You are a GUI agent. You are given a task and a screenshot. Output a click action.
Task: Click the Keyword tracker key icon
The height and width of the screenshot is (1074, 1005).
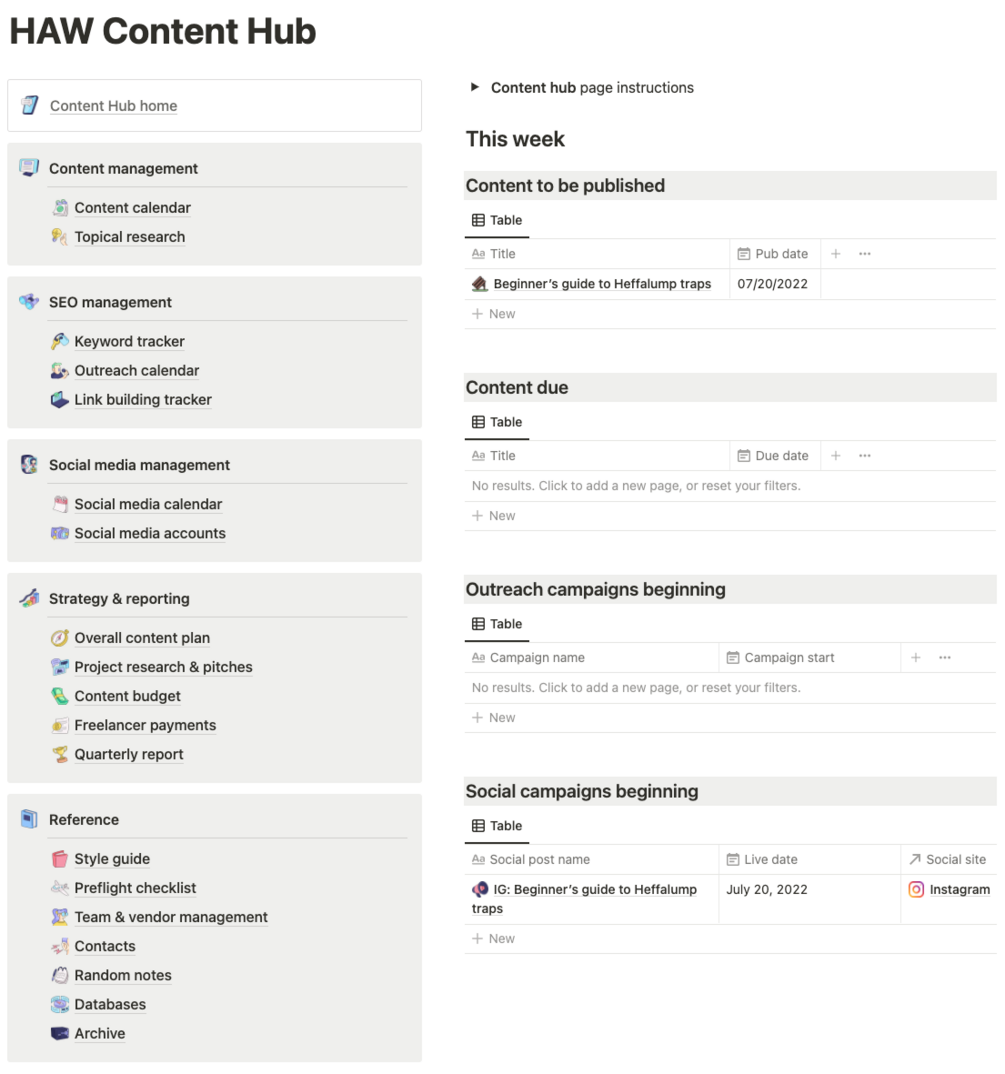(x=60, y=341)
